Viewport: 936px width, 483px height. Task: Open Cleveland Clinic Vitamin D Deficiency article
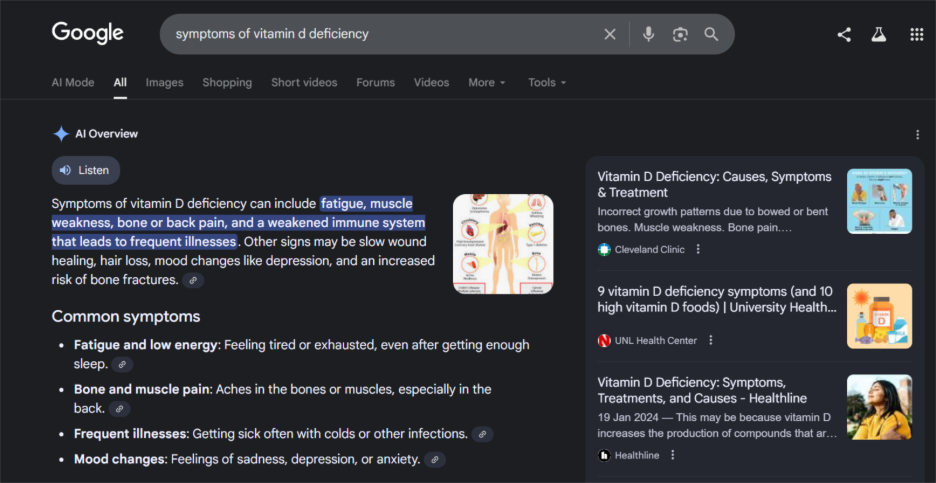714,184
